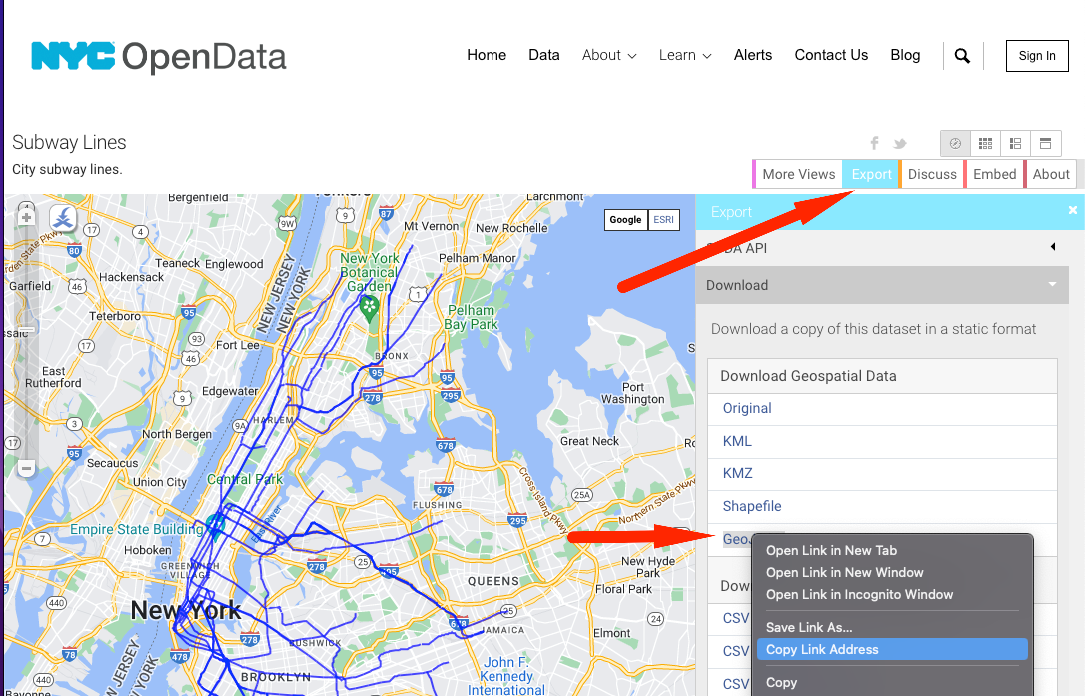Download the KMZ format link
This screenshot has width=1085, height=696.
(737, 473)
